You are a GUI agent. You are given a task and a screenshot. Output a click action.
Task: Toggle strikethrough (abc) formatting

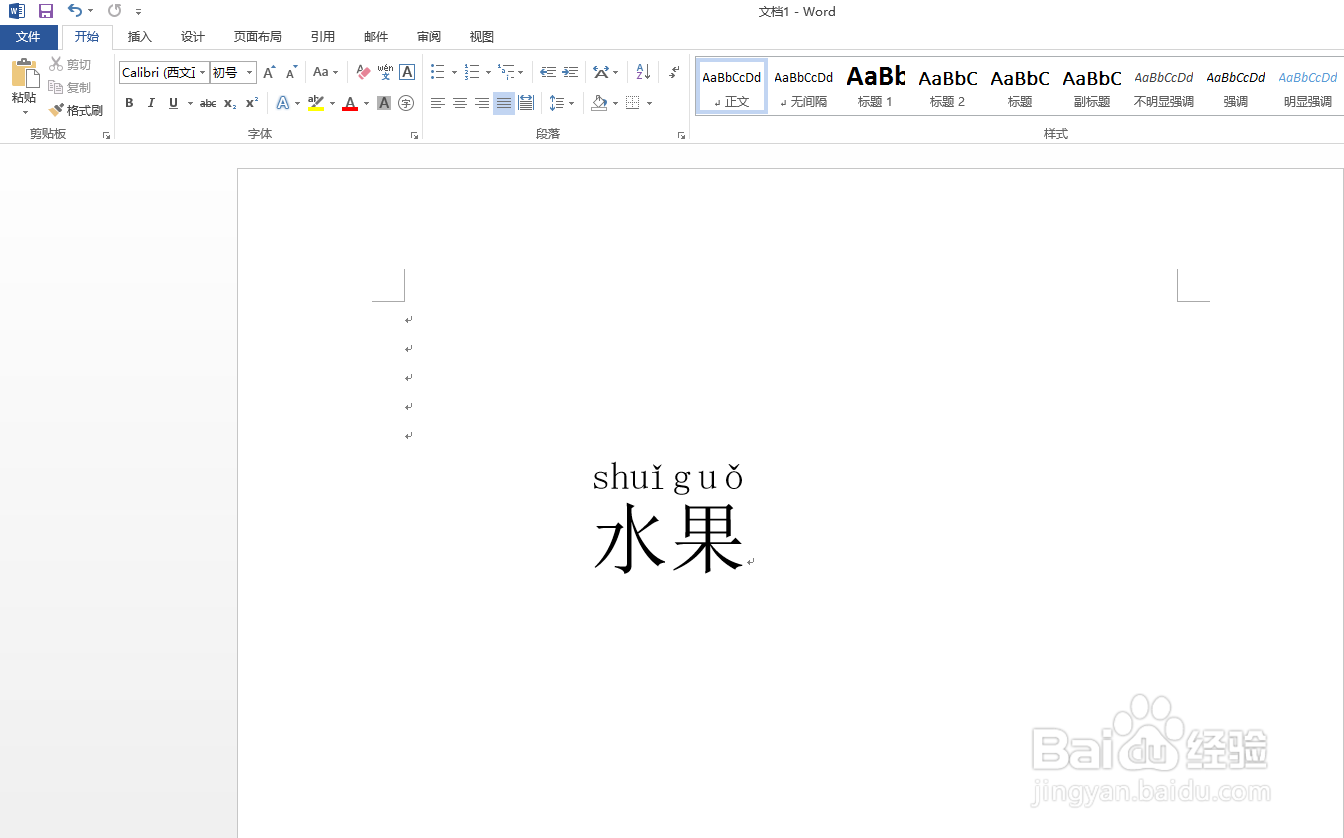pyautogui.click(x=208, y=103)
